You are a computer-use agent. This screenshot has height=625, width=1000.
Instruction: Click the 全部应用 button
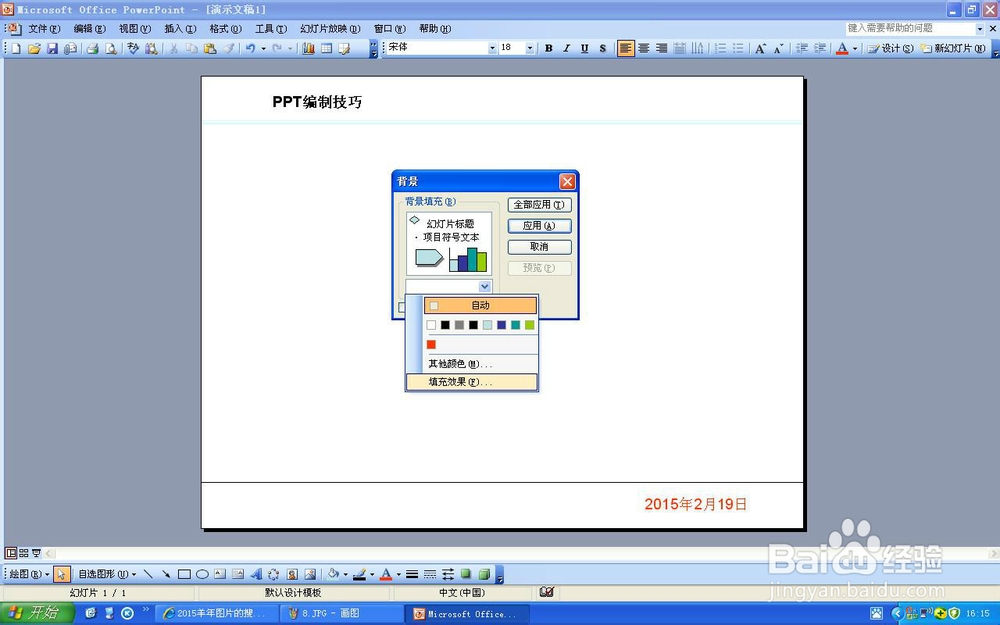[540, 205]
